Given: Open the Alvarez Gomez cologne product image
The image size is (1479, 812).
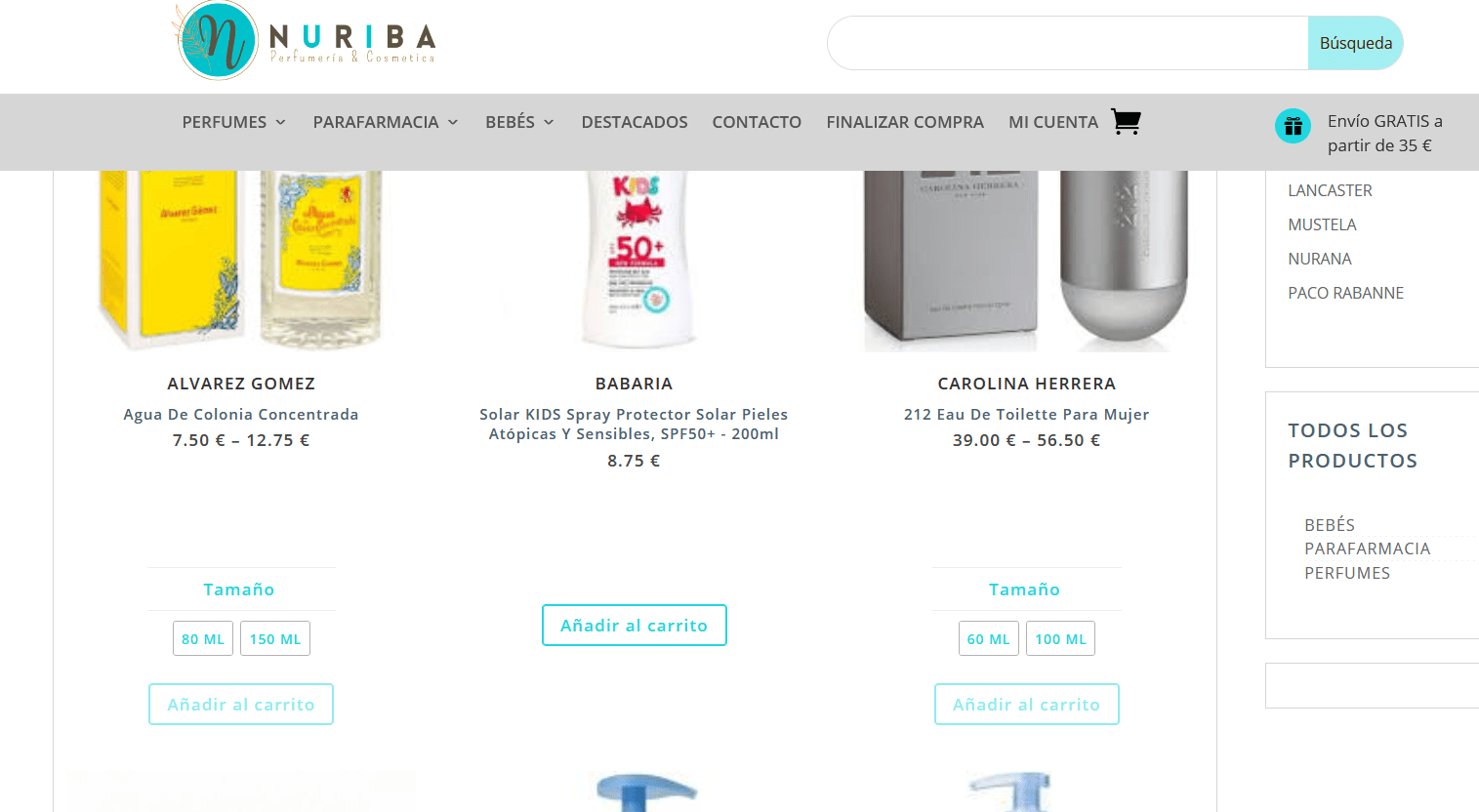Looking at the screenshot, I should click(240, 261).
